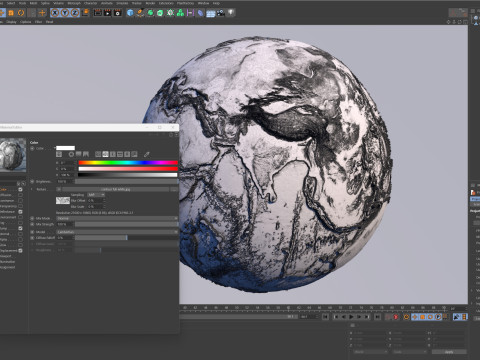This screenshot has width=480, height=360.
Task: Click the Apply button in coordinates panel
Action: (449, 352)
